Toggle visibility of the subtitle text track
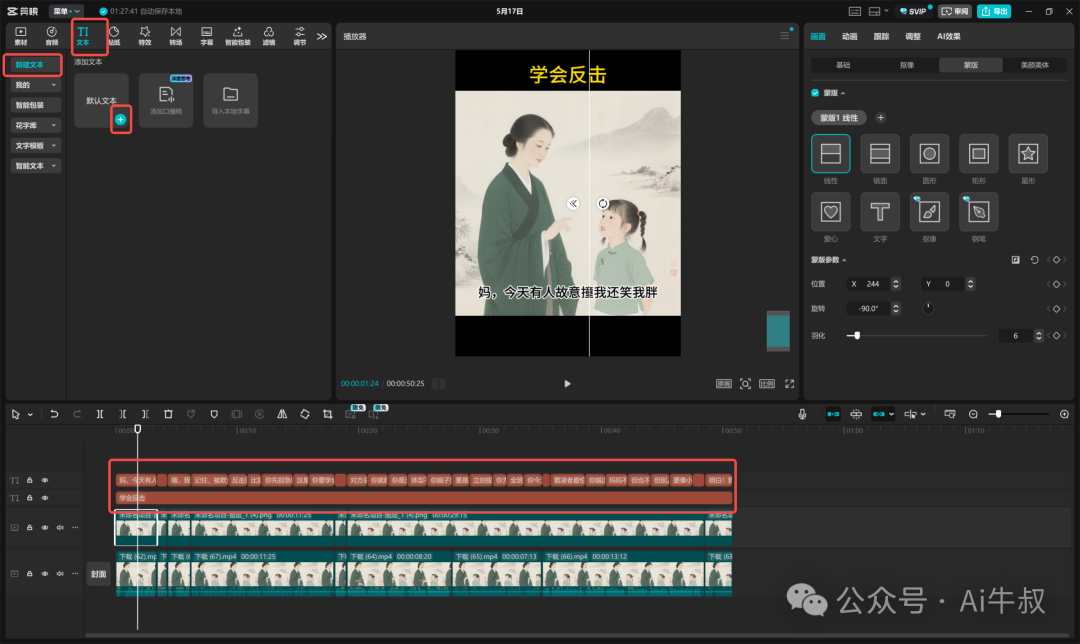Screen dimensions: 1080x644 point(45,480)
